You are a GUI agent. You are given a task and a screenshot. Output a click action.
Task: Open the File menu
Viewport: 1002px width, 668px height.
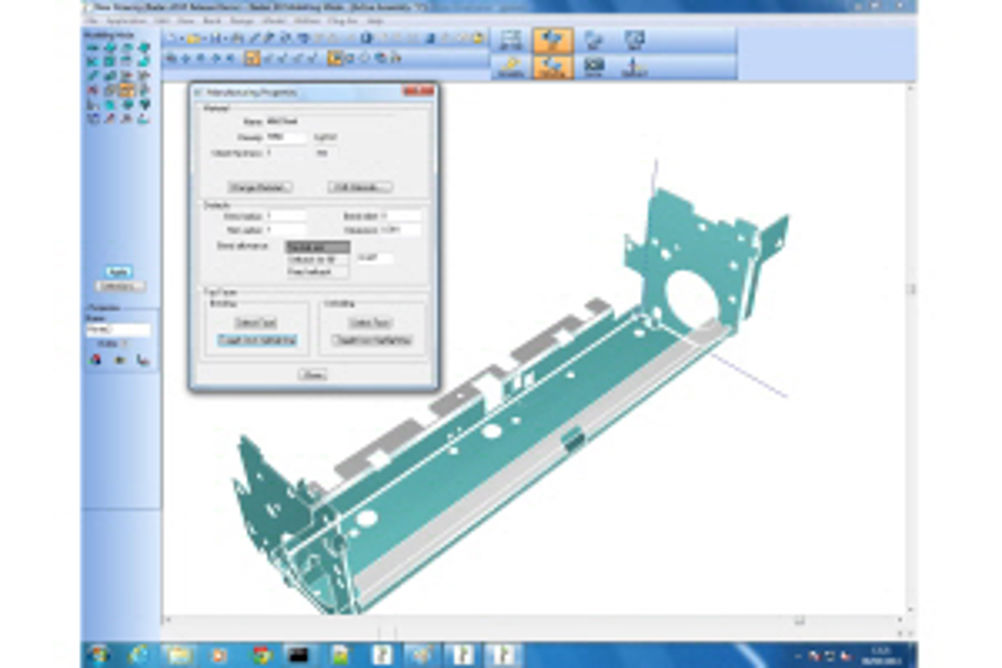(91, 21)
